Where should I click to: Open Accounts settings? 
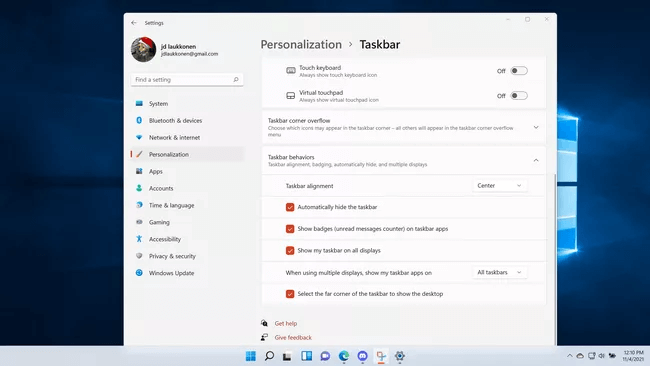pos(187,188)
